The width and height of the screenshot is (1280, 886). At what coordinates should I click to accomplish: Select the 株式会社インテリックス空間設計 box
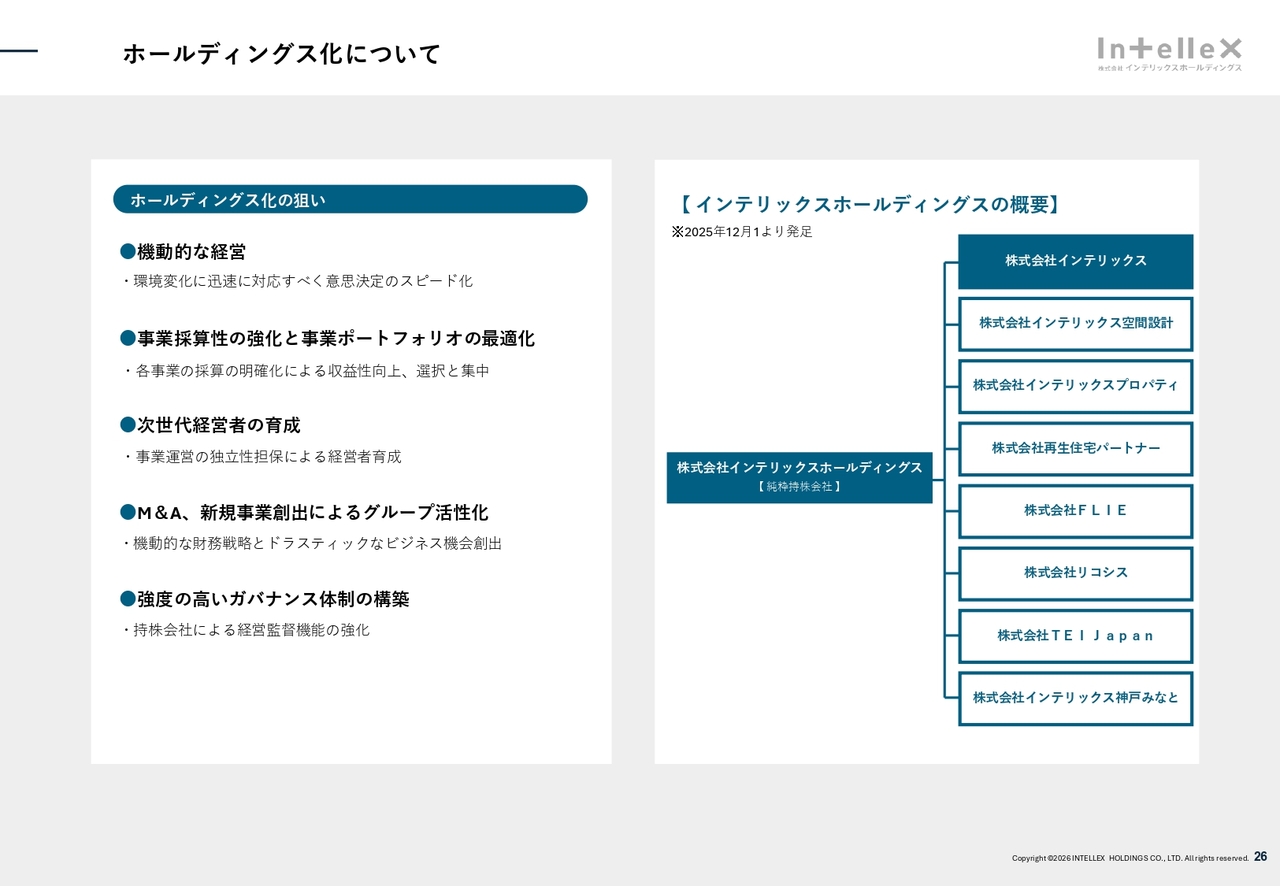pos(1075,323)
